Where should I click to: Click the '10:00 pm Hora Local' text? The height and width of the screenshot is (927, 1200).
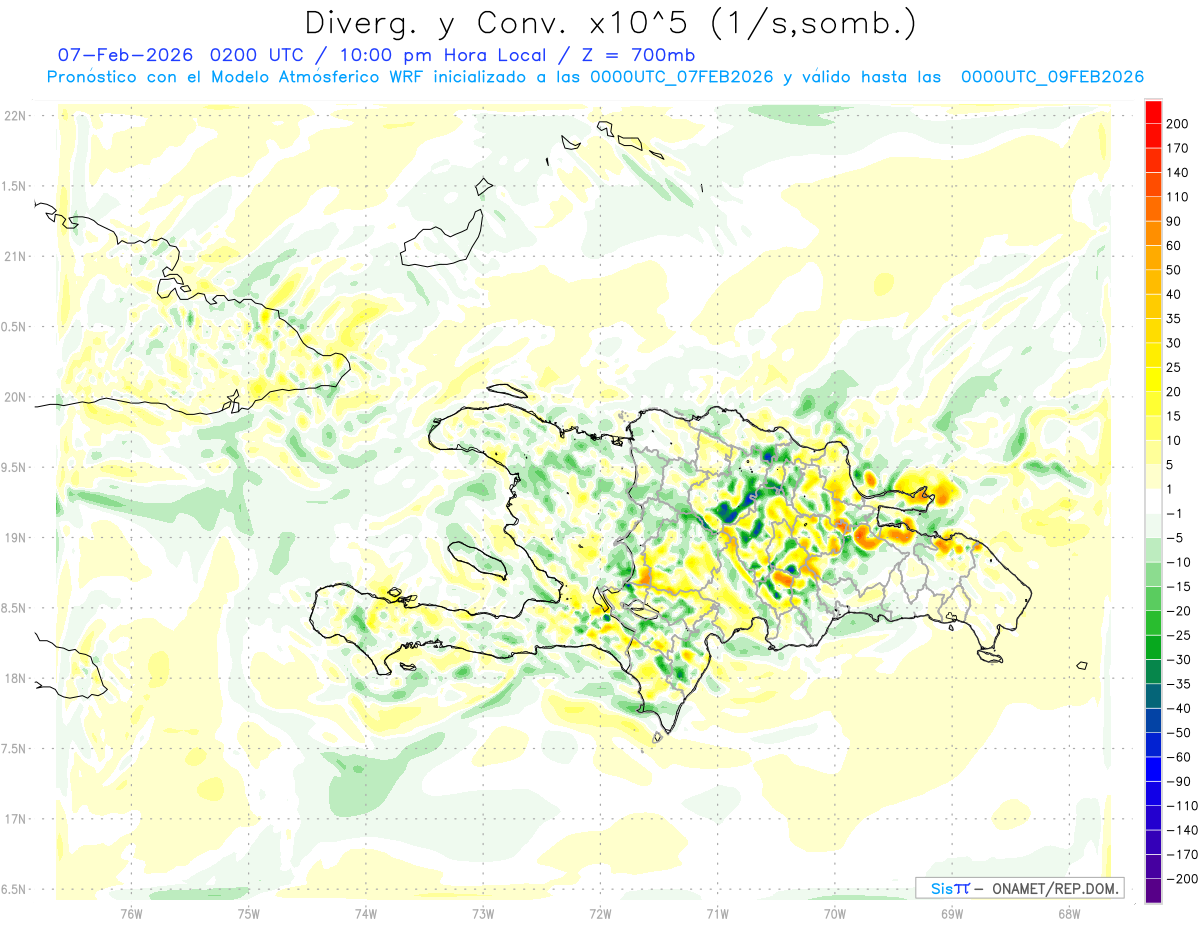tap(444, 55)
